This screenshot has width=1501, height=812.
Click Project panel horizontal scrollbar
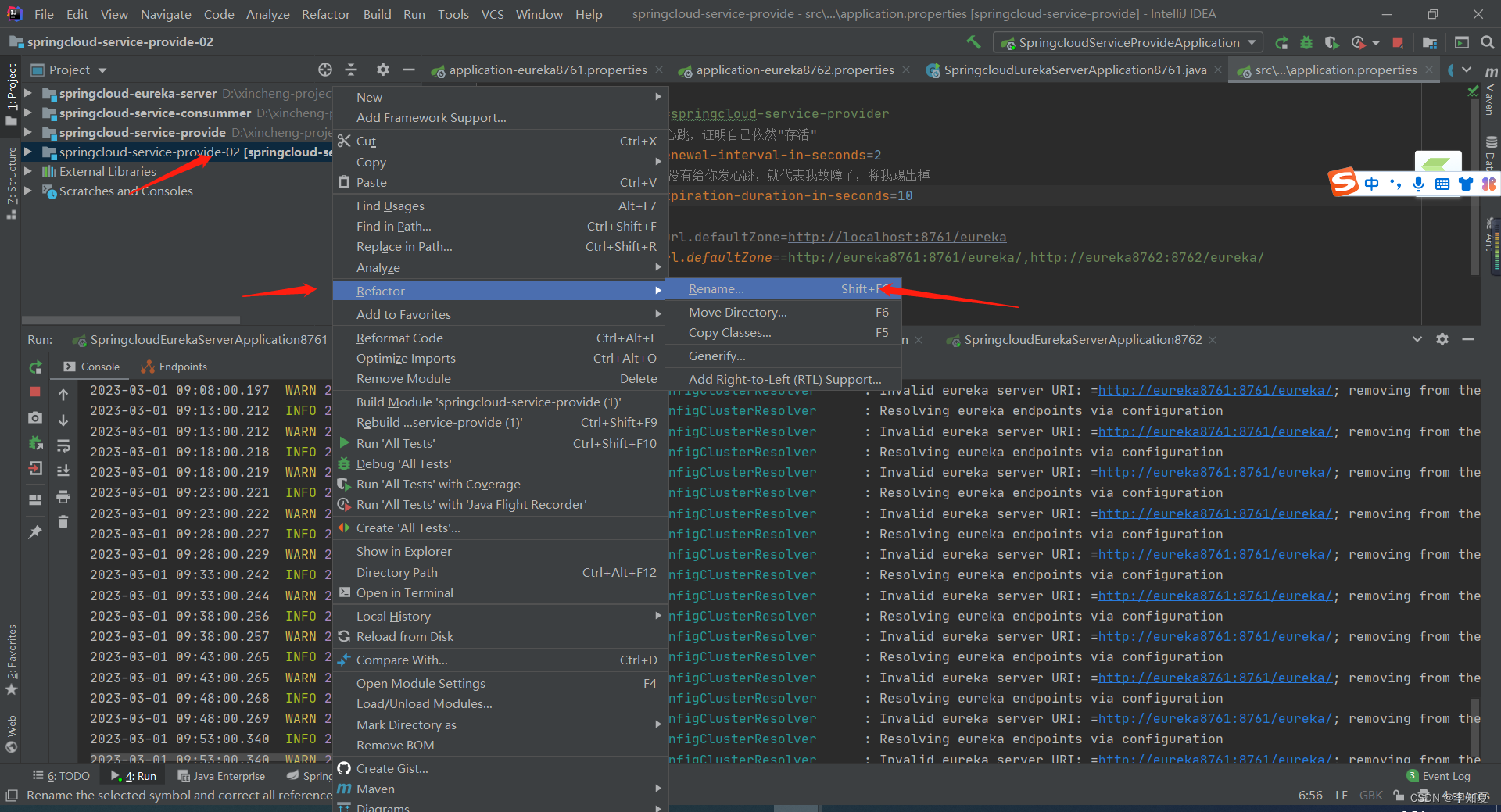pos(131,320)
